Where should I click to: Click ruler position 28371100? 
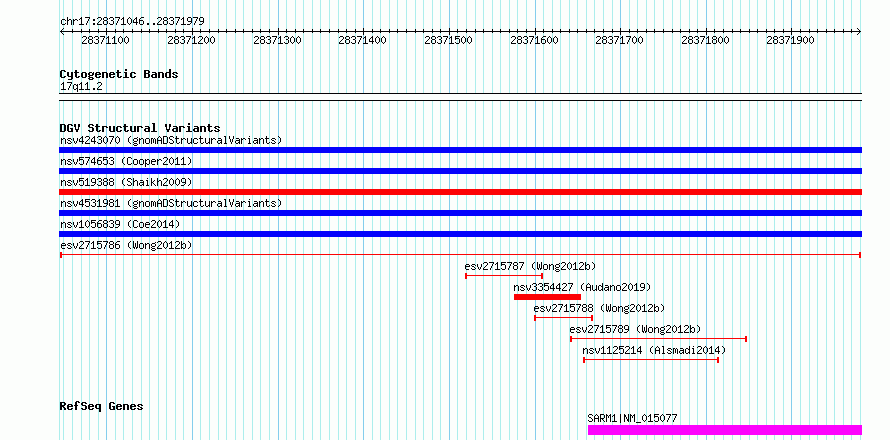click(x=106, y=41)
